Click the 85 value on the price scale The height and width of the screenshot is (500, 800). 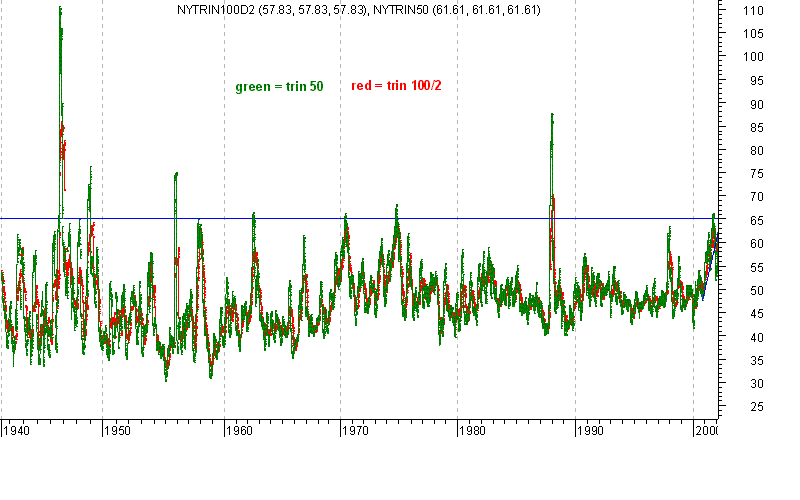tap(757, 128)
